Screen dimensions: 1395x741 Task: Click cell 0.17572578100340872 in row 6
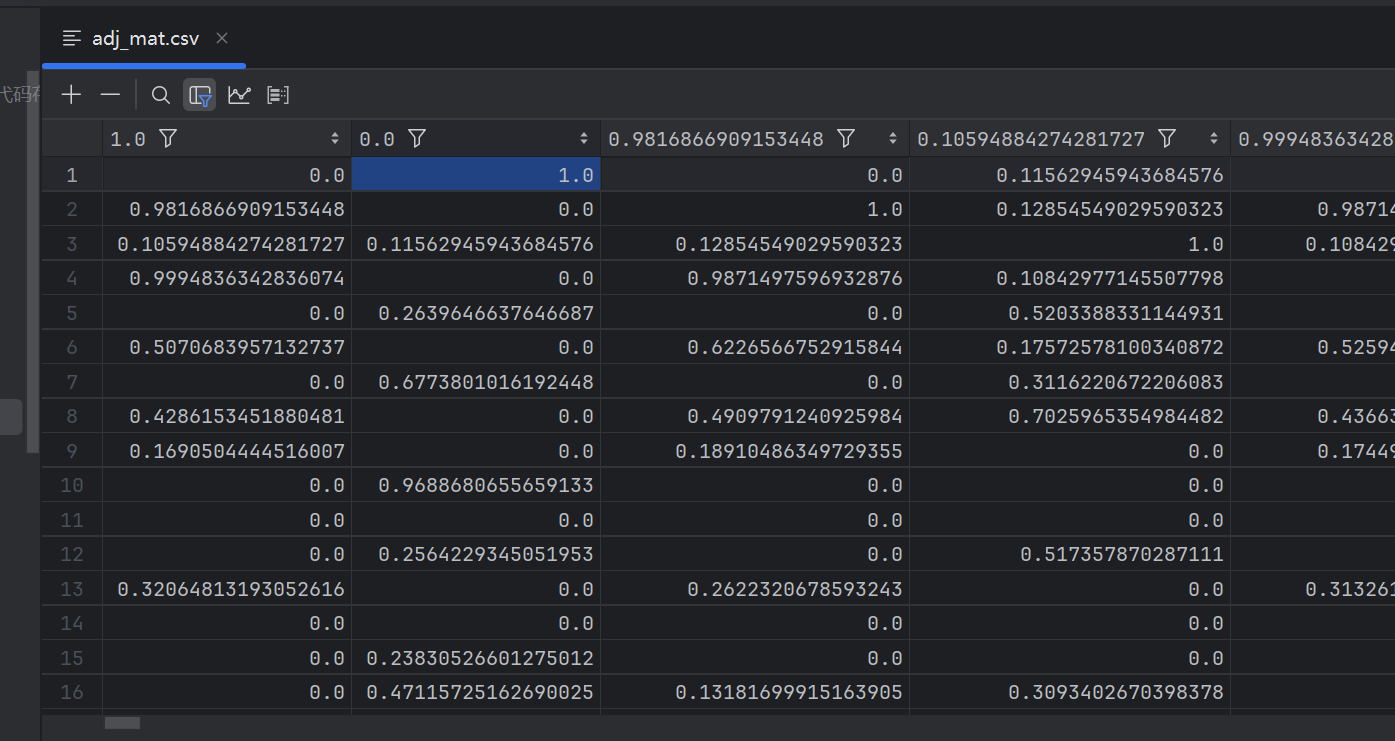(1070, 347)
